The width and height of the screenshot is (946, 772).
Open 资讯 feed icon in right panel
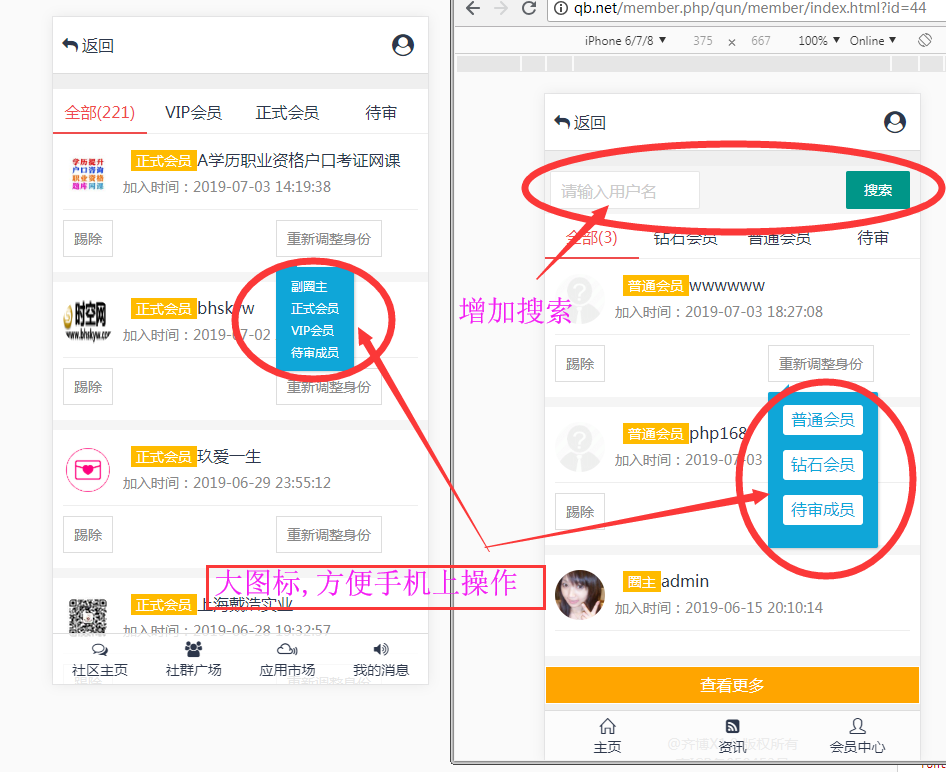tap(732, 727)
